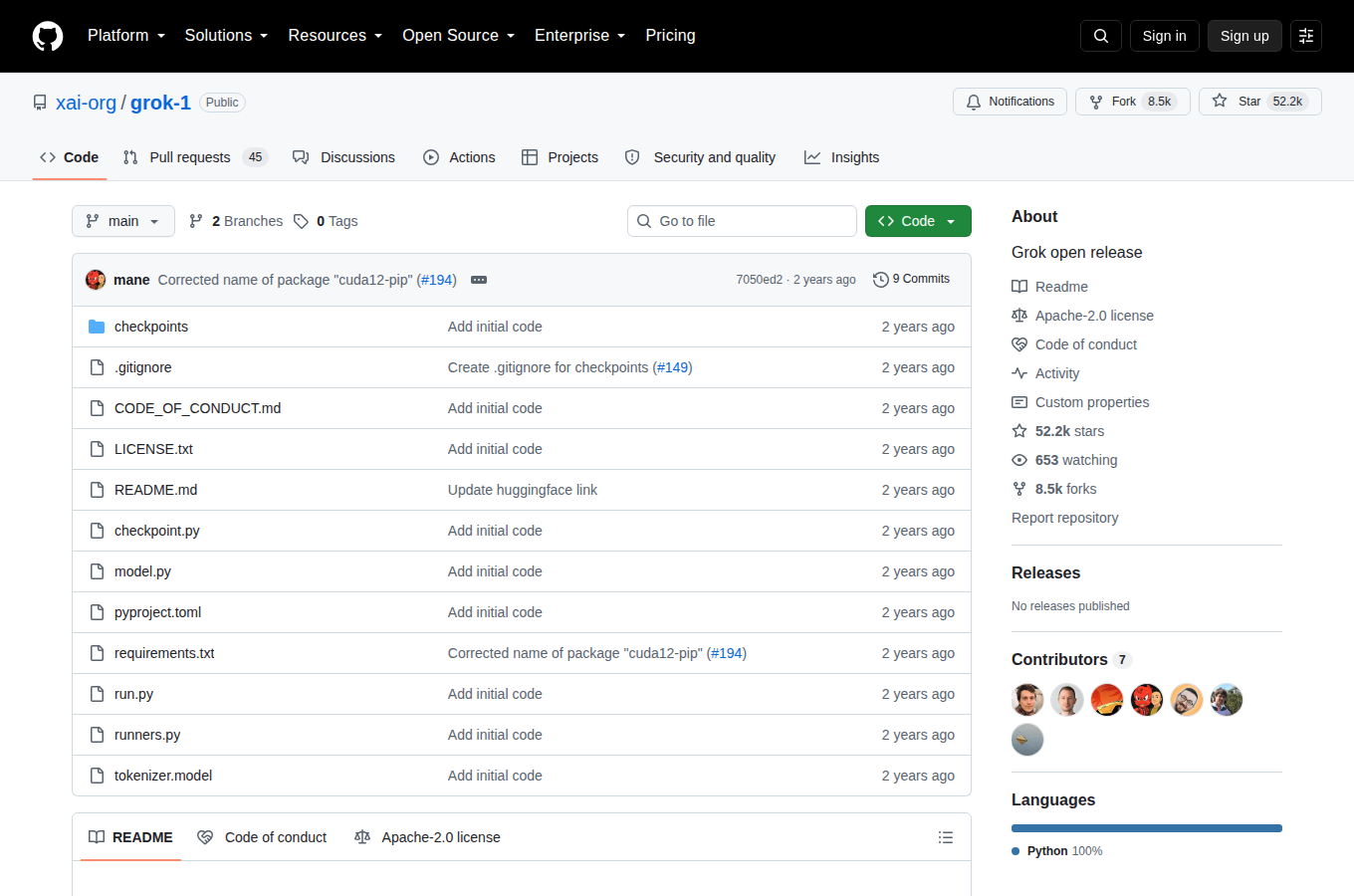Expand the Enterprise menu
The width and height of the screenshot is (1354, 896).
[580, 35]
